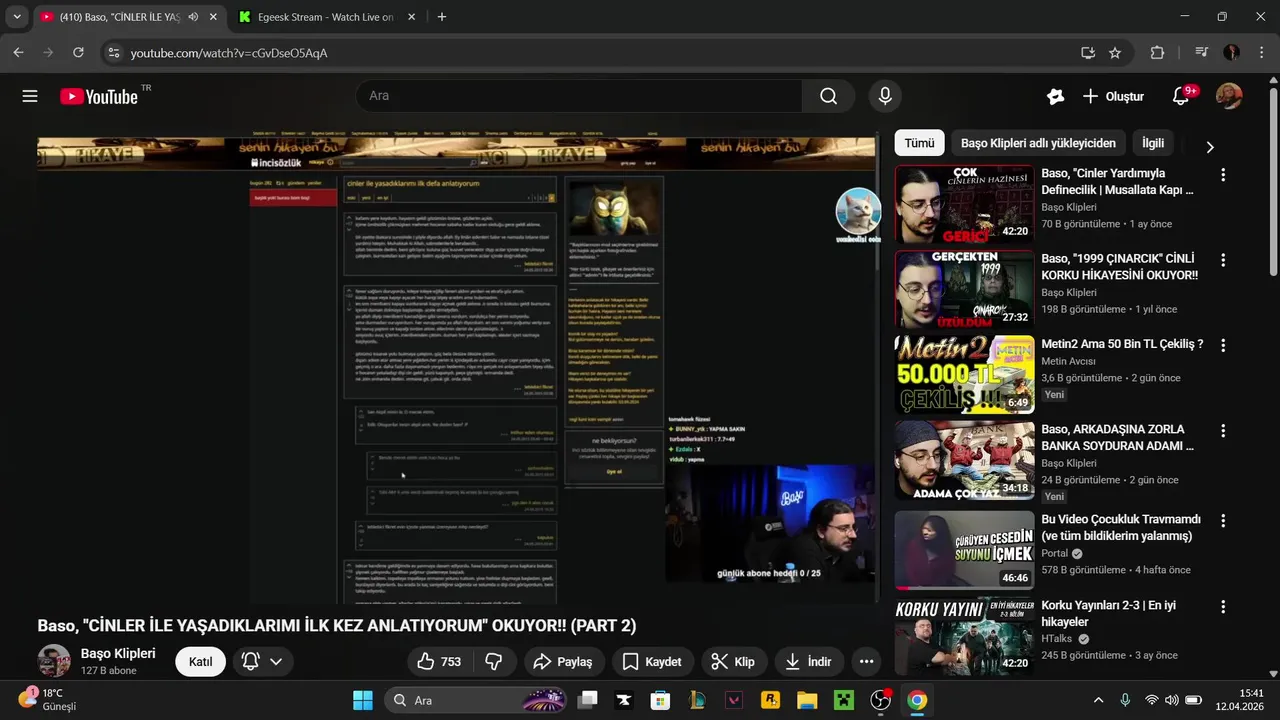This screenshot has width=1280, height=720.
Task: Select the "İlgili" filter chip
Action: tap(1153, 143)
